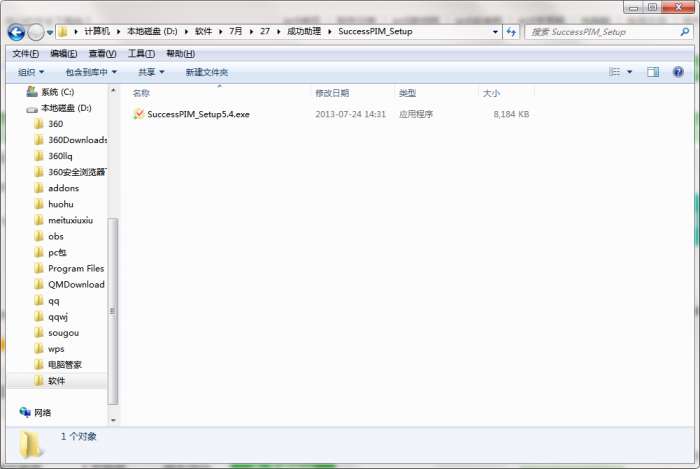
Task: Click the magnifier search icon
Action: [x=684, y=32]
